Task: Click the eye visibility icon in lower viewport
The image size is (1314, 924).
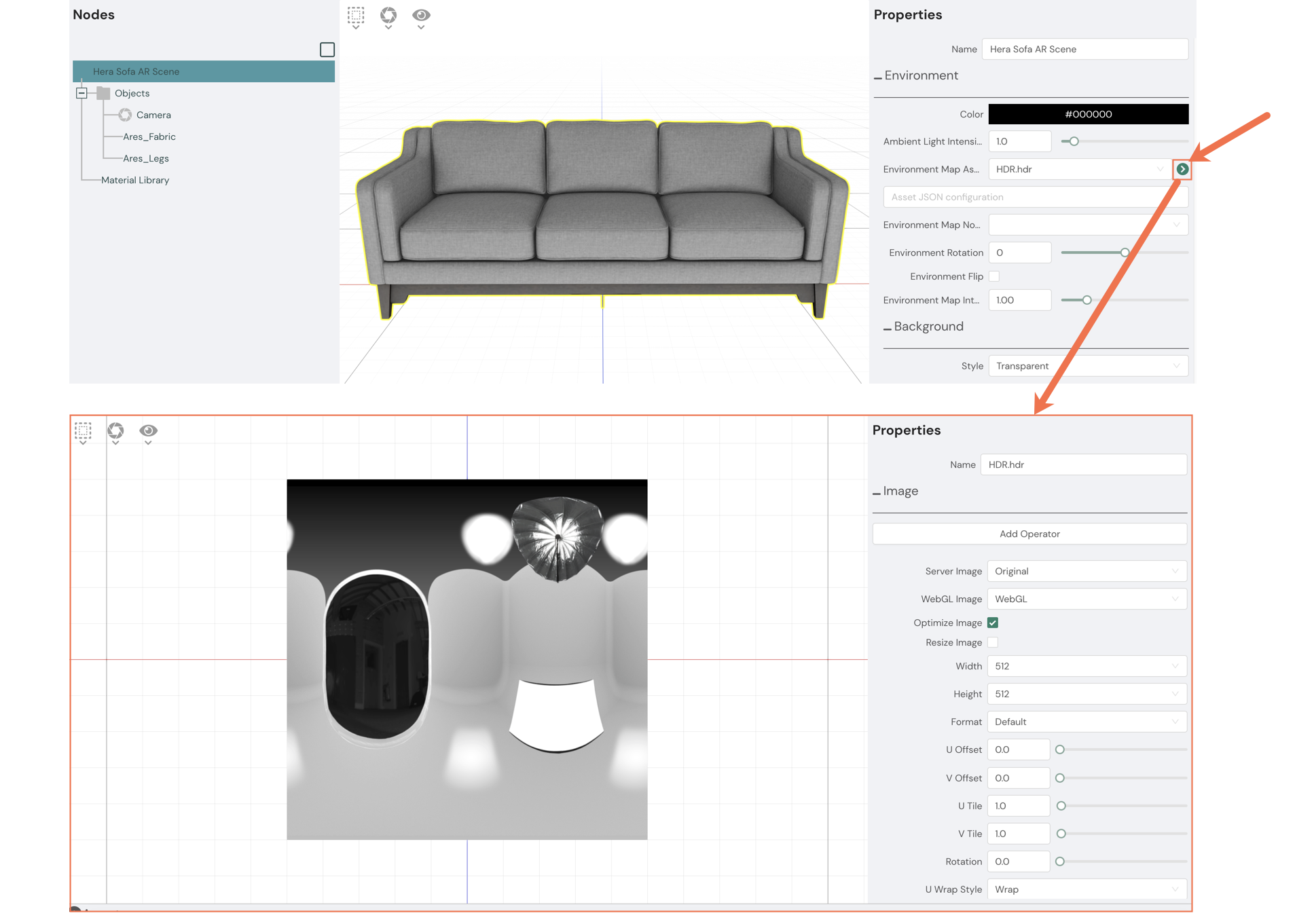Action: coord(148,430)
